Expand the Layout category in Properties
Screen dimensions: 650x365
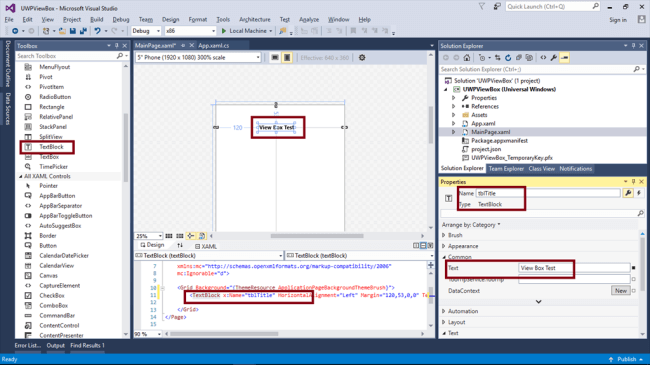click(444, 322)
